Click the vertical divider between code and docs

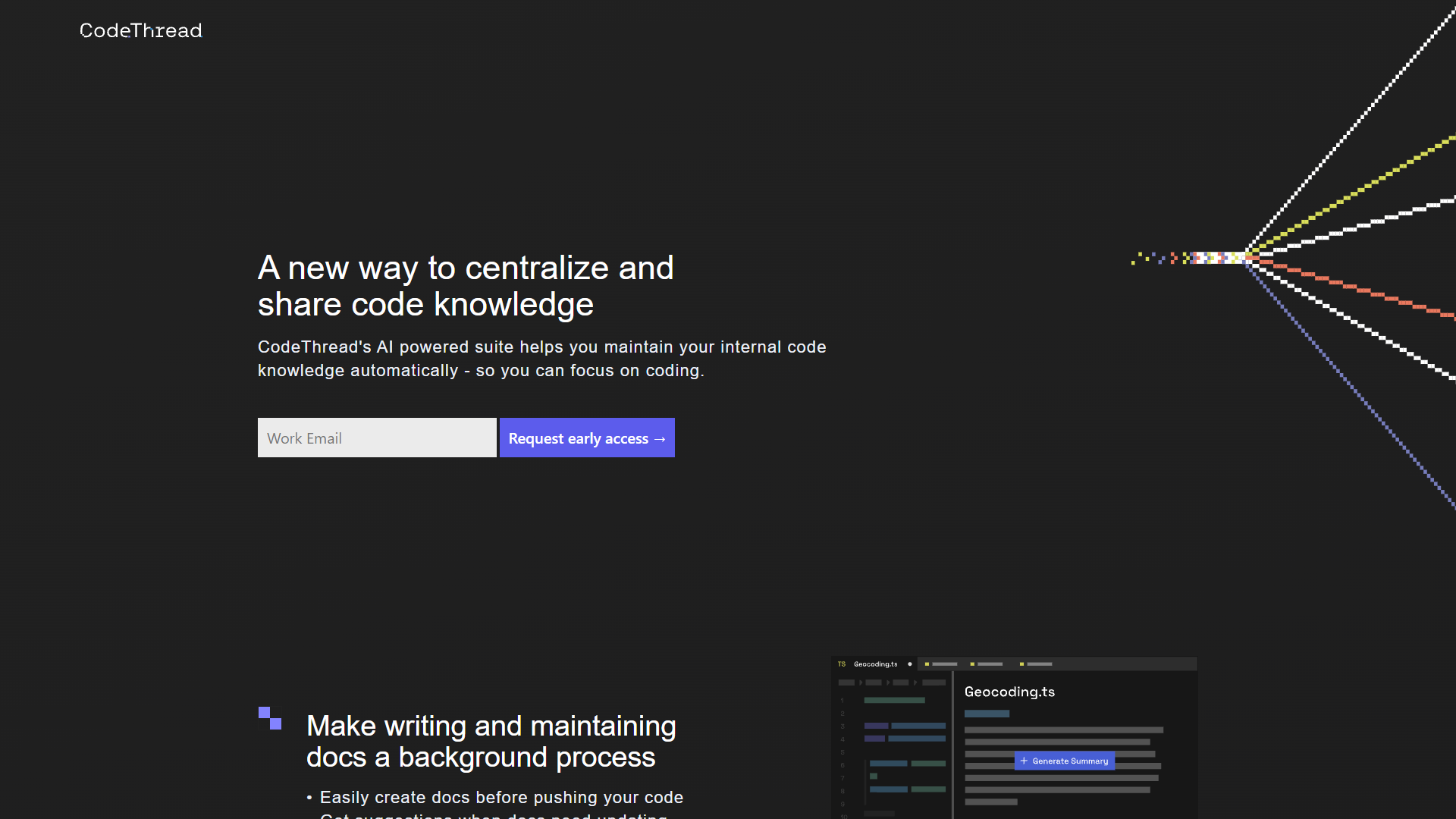pyautogui.click(x=953, y=745)
